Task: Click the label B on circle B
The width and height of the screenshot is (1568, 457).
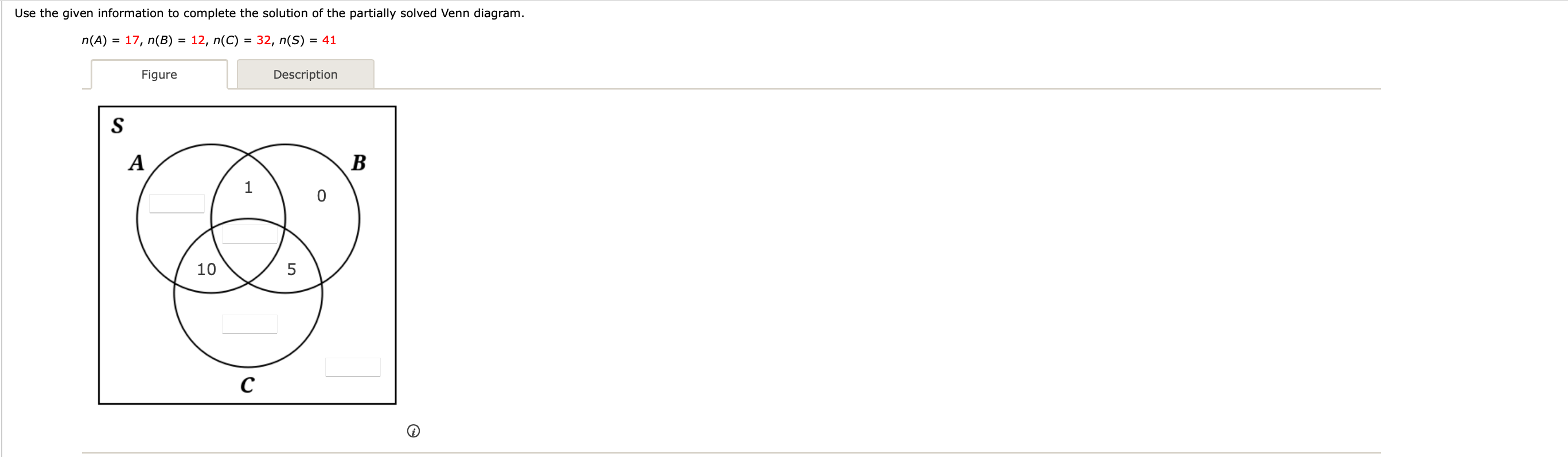Action: [360, 162]
